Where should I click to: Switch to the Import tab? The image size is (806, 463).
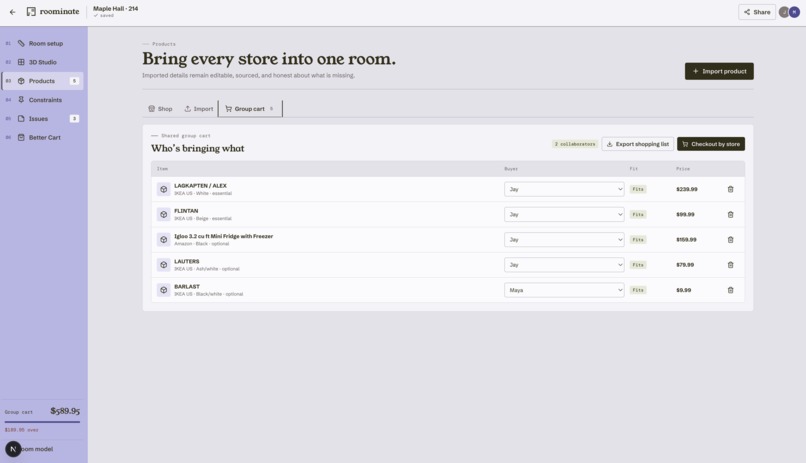click(199, 109)
